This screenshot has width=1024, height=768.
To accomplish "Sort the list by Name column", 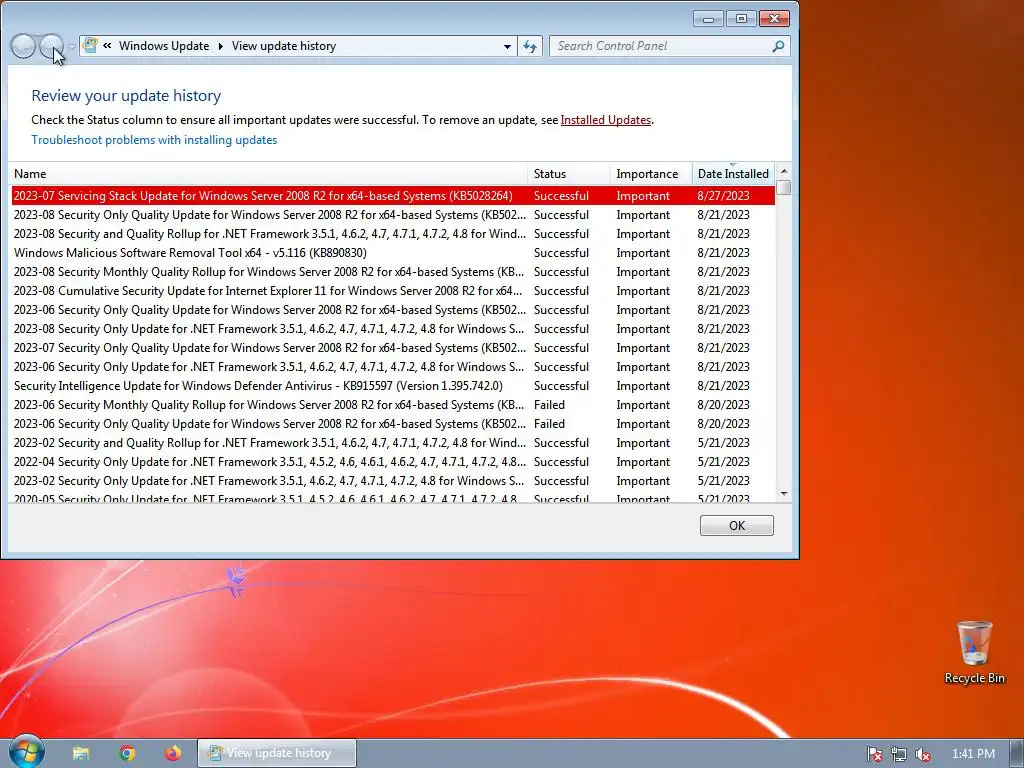I will [268, 174].
